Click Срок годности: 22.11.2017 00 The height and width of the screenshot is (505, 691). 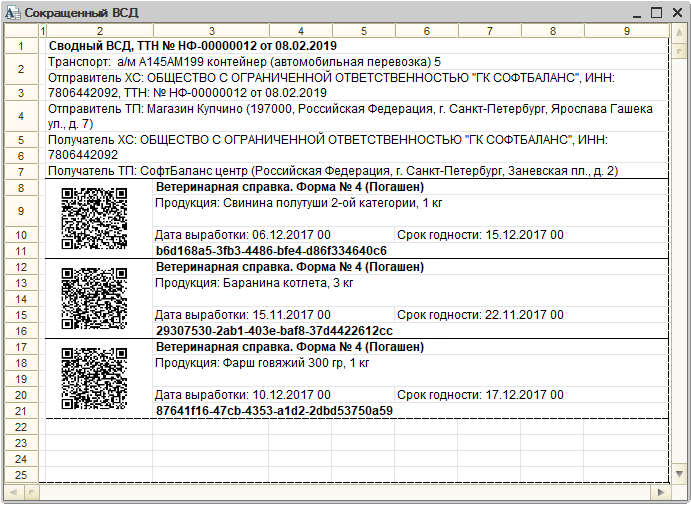(x=480, y=315)
